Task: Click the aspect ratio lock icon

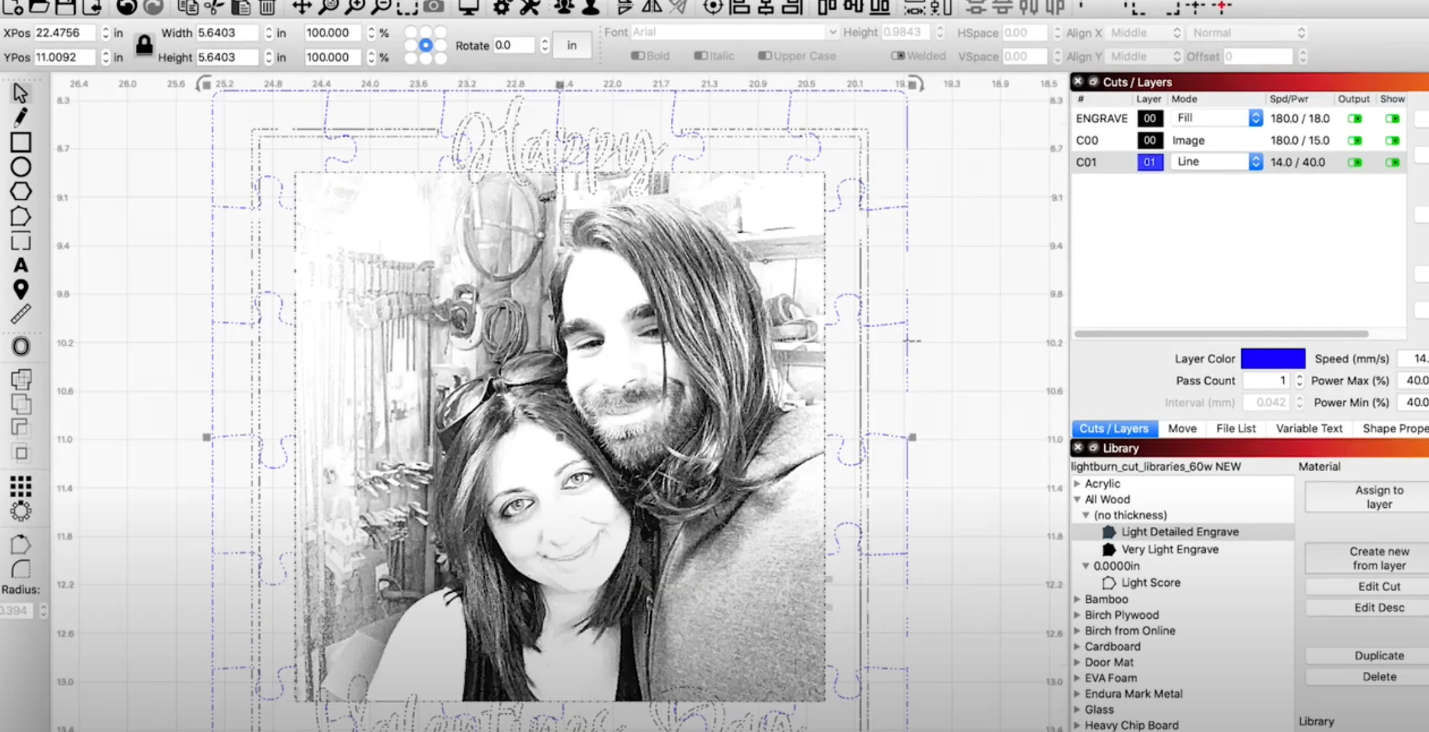Action: pos(144,45)
